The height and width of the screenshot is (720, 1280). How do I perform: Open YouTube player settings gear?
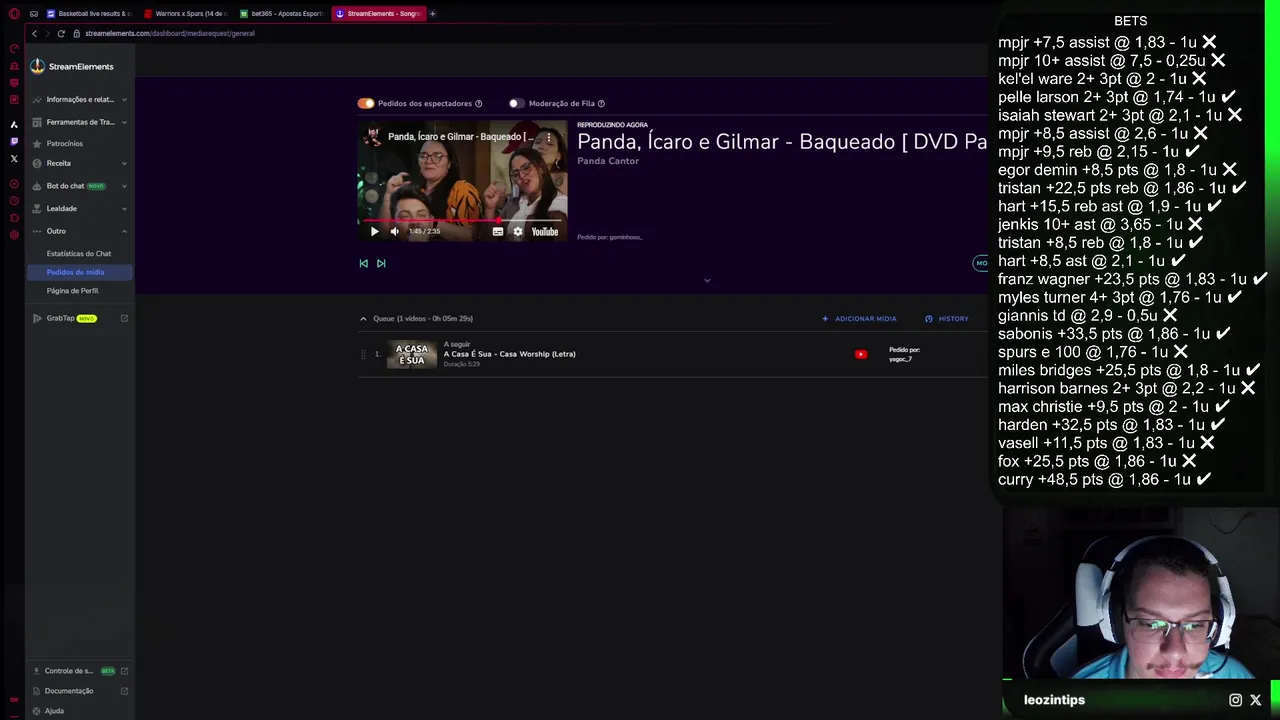pyautogui.click(x=517, y=231)
